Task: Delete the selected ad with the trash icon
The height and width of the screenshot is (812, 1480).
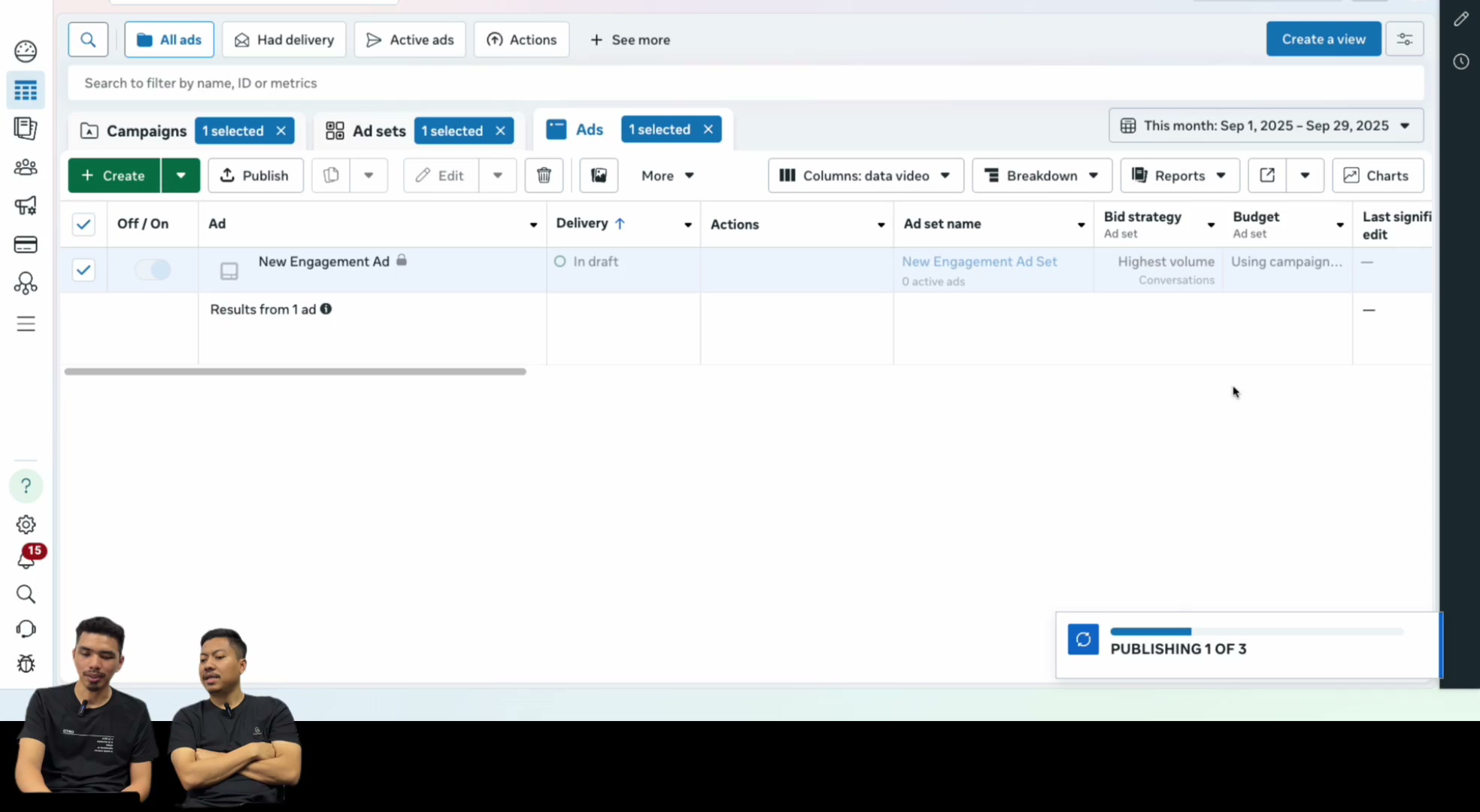Action: coord(544,175)
